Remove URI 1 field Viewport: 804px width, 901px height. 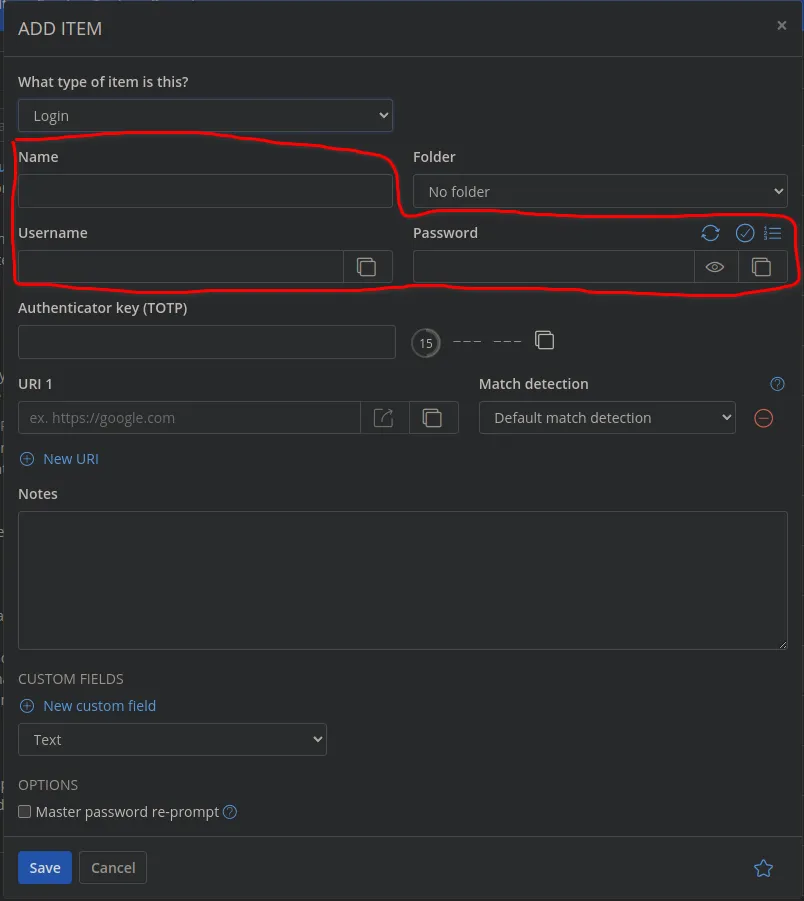point(763,418)
